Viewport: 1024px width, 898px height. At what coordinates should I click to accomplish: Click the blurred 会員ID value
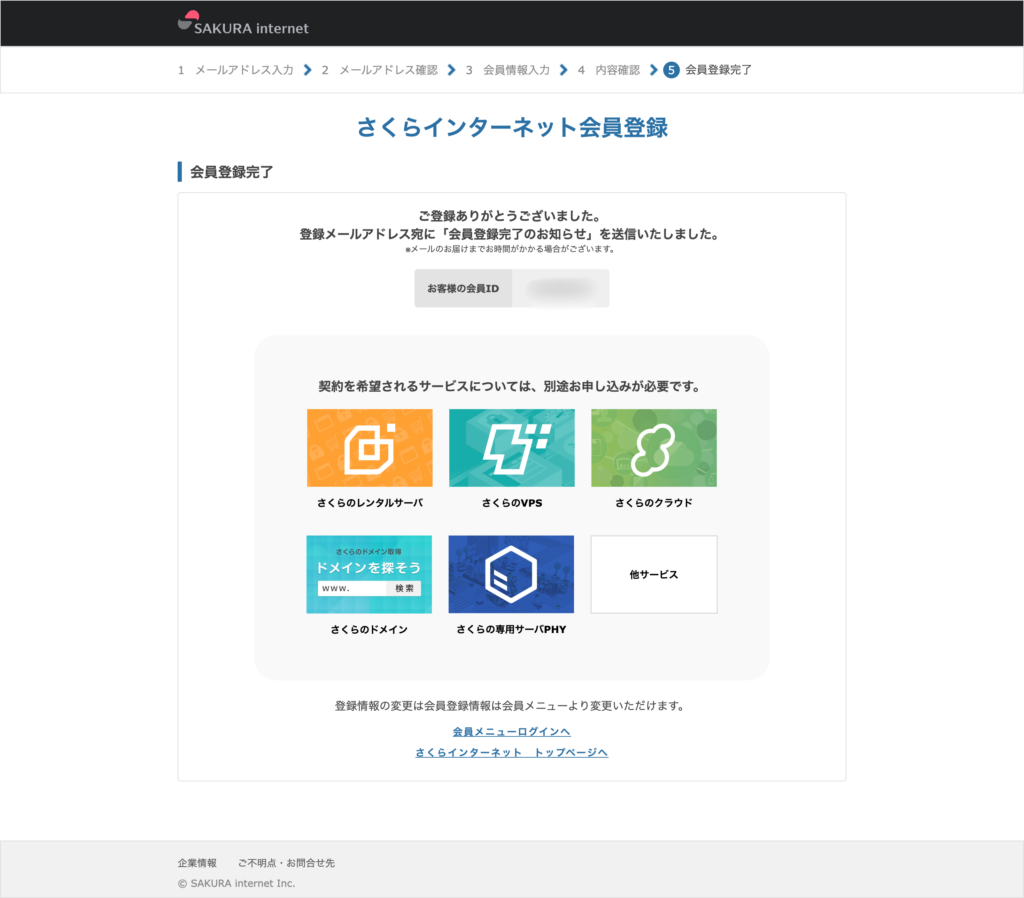tap(560, 289)
